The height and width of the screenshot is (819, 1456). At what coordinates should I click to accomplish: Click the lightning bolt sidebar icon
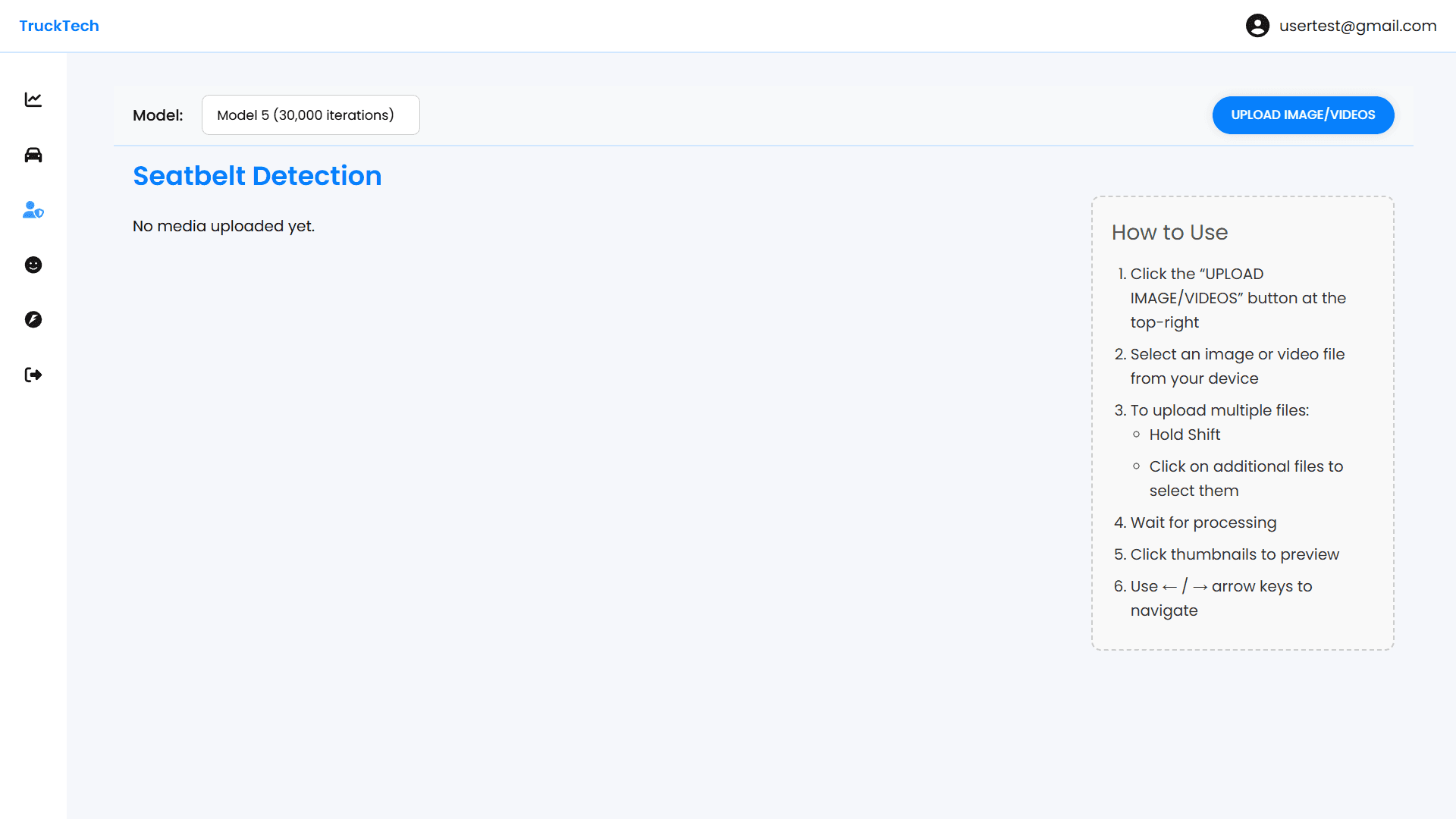pos(33,319)
